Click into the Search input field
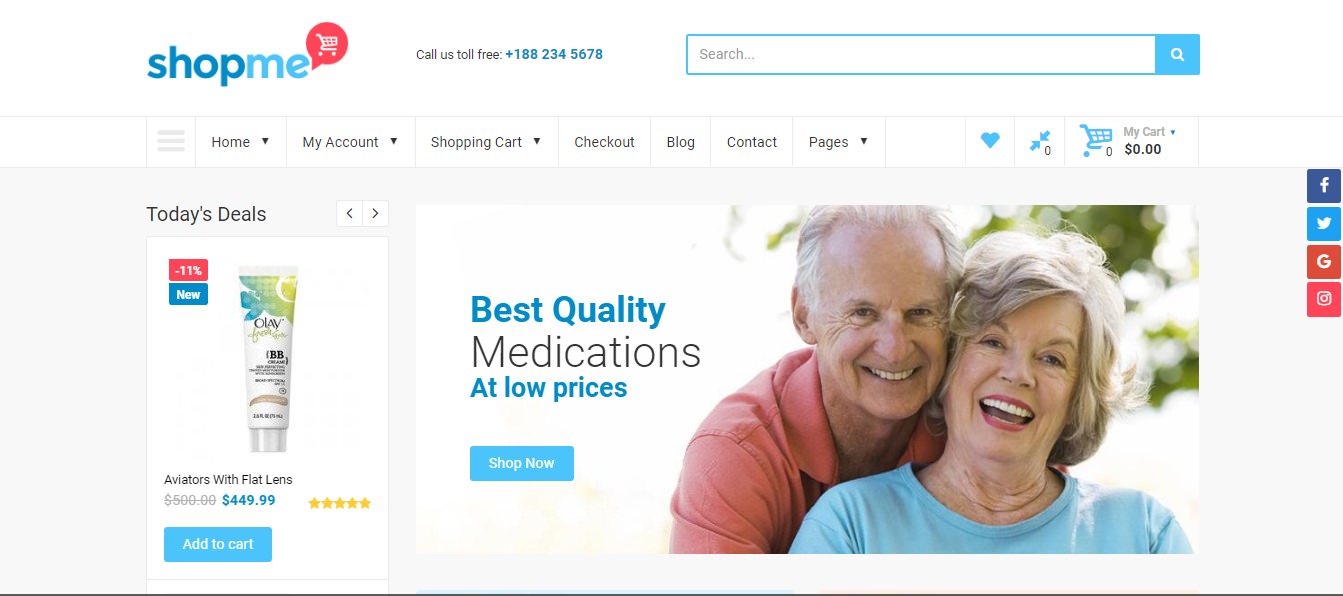1343x596 pixels. [921, 54]
